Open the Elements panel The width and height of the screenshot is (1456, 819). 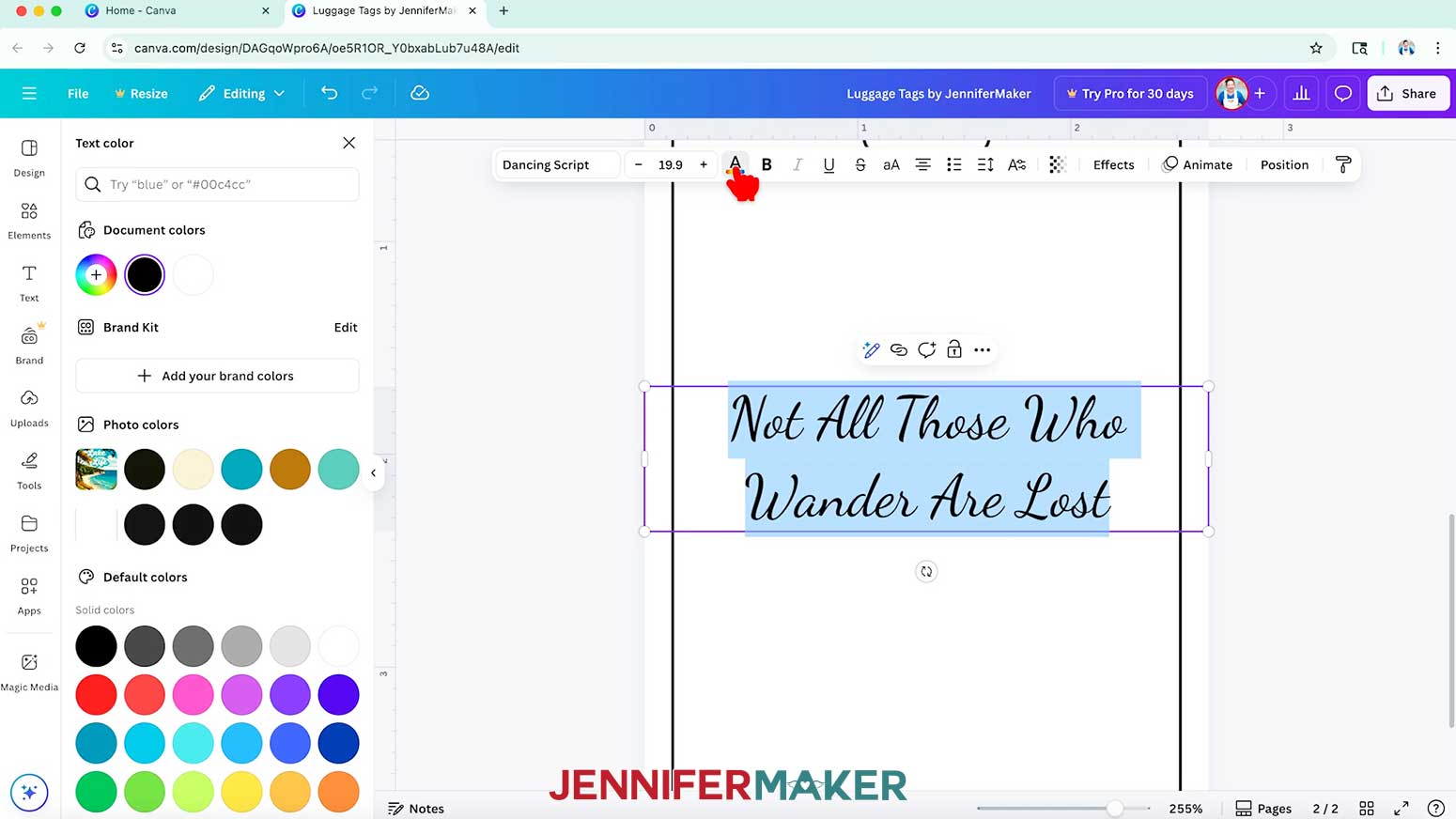tap(29, 221)
